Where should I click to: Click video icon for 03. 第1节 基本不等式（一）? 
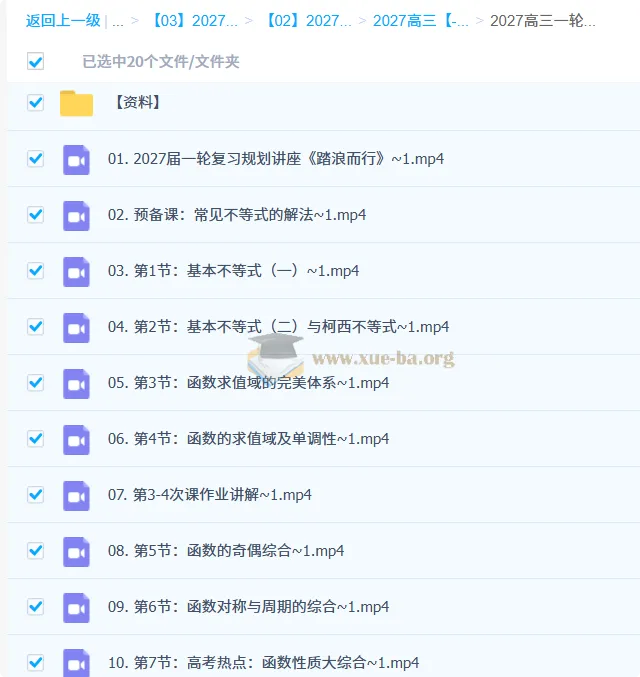(x=76, y=272)
